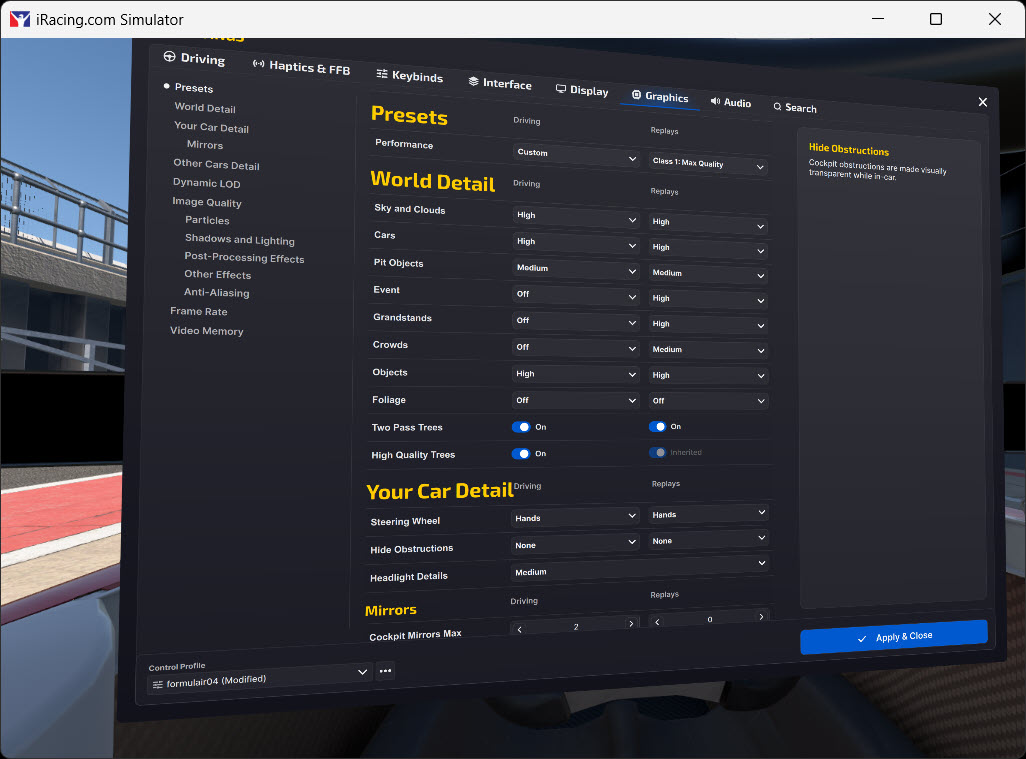Select Video Memory in the sidebar
The image size is (1026, 759).
coord(207,330)
